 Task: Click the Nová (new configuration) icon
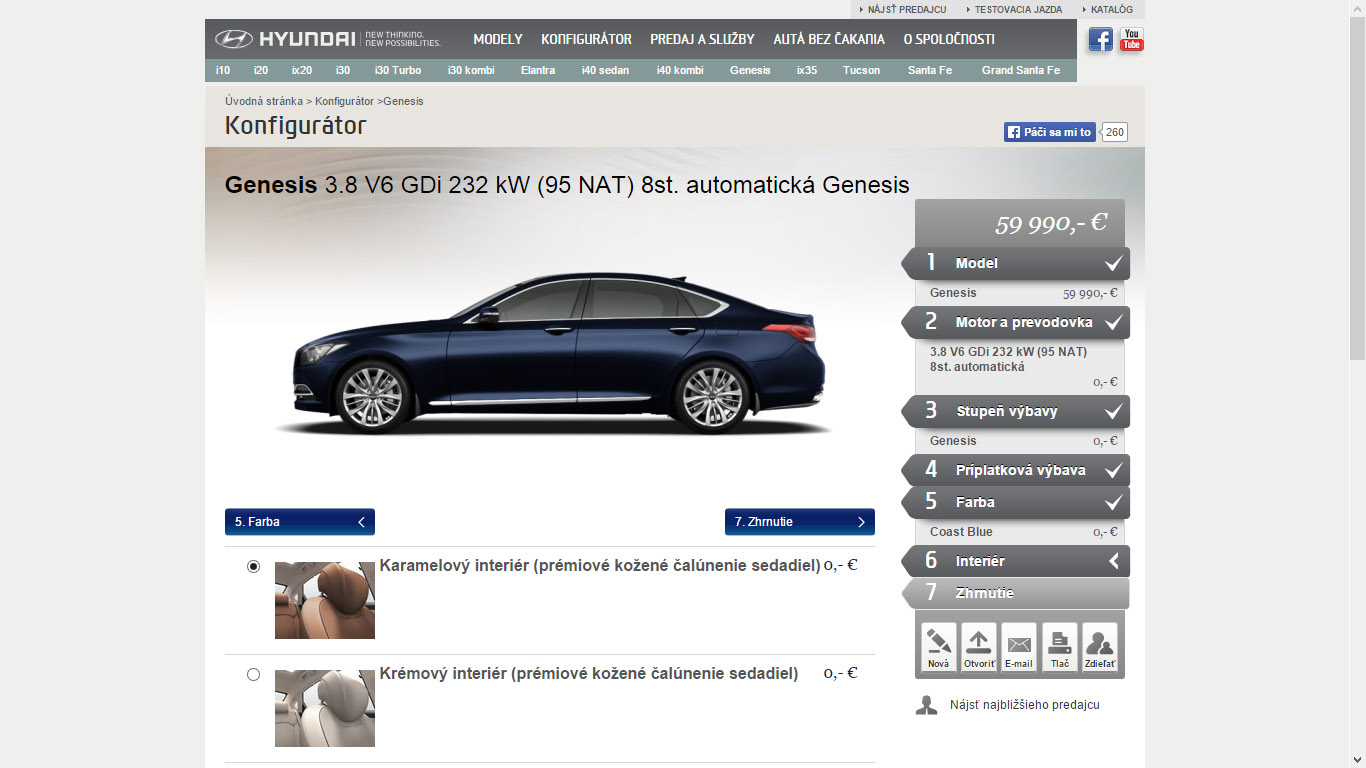click(938, 647)
